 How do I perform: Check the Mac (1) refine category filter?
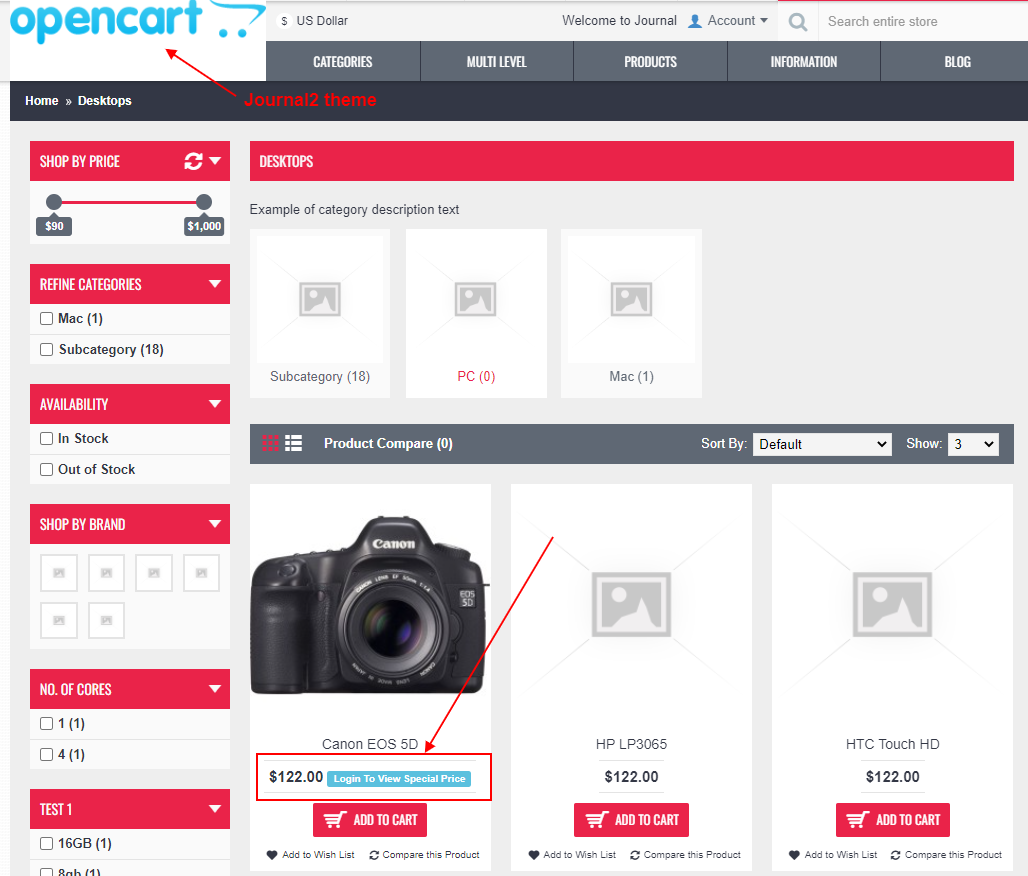coord(45,318)
